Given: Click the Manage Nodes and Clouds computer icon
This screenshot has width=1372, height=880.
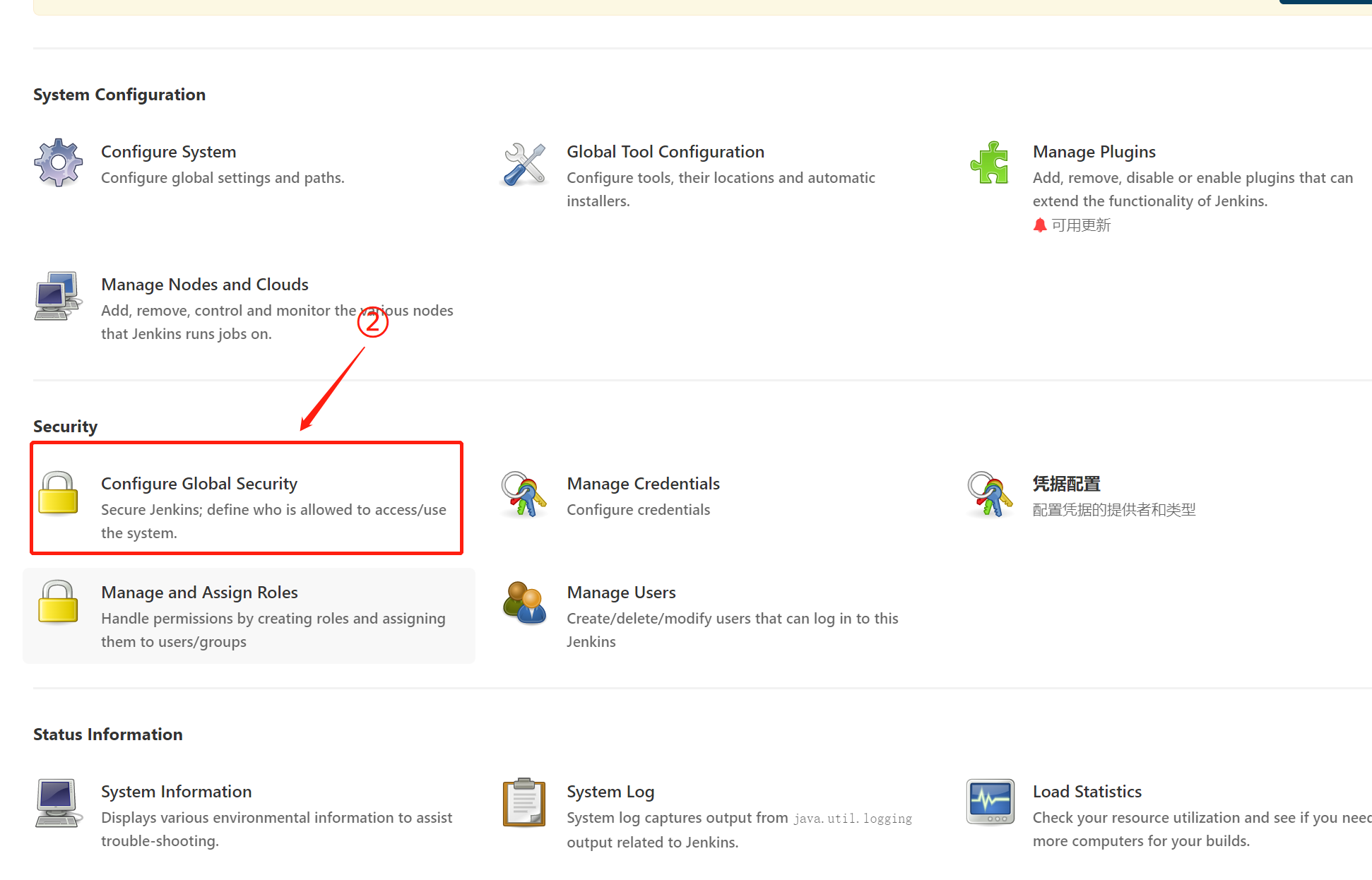Looking at the screenshot, I should click(58, 296).
